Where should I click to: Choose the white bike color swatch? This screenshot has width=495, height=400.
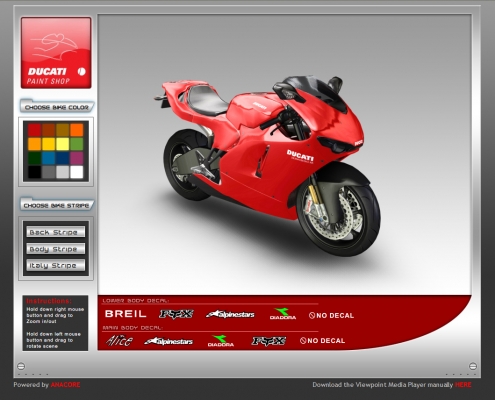[x=77, y=172]
